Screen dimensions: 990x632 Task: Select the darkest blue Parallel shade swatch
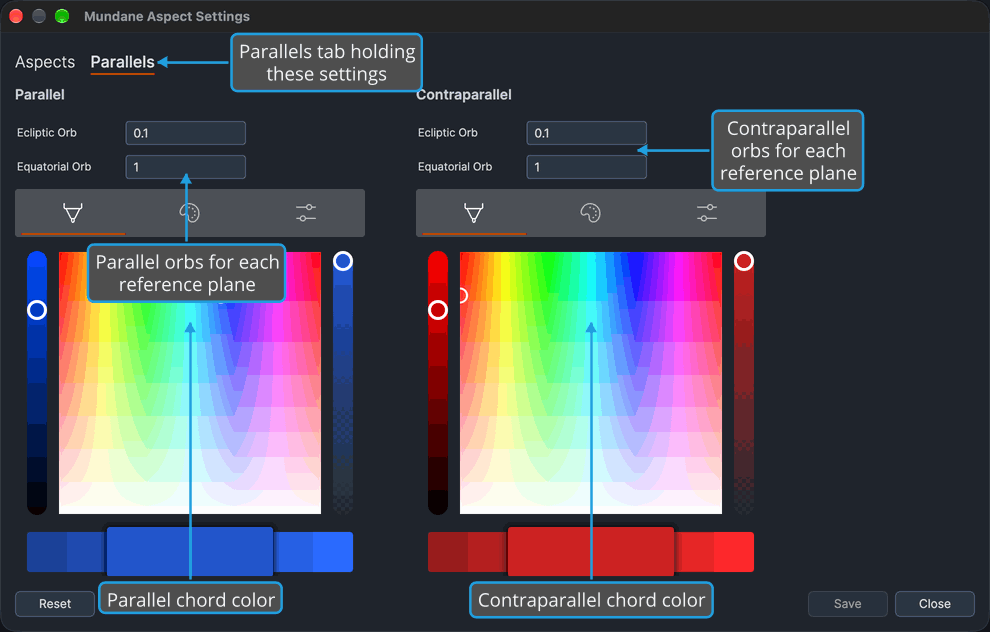[x=47, y=552]
